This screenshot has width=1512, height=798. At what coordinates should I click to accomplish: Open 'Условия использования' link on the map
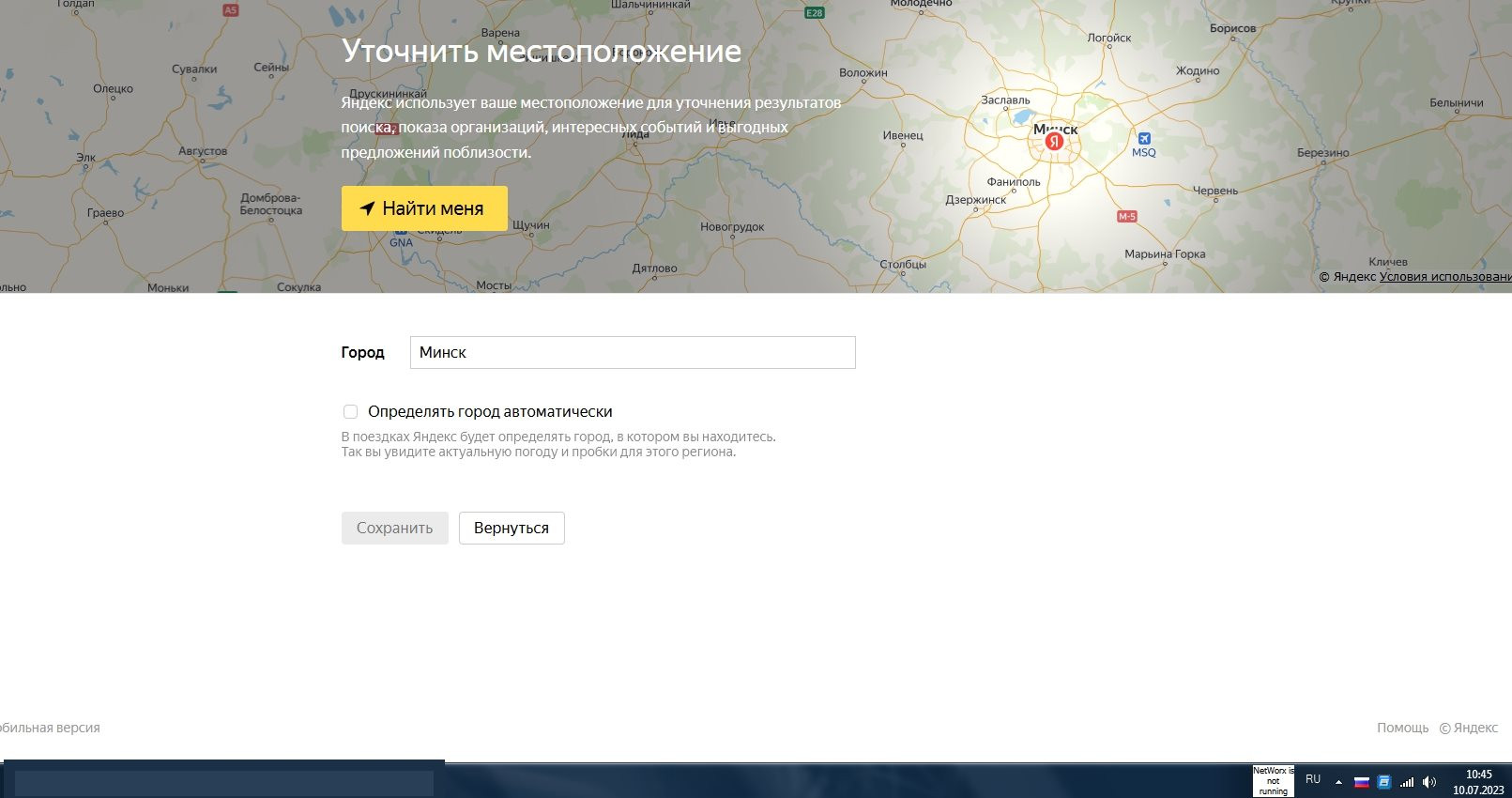coord(1445,276)
